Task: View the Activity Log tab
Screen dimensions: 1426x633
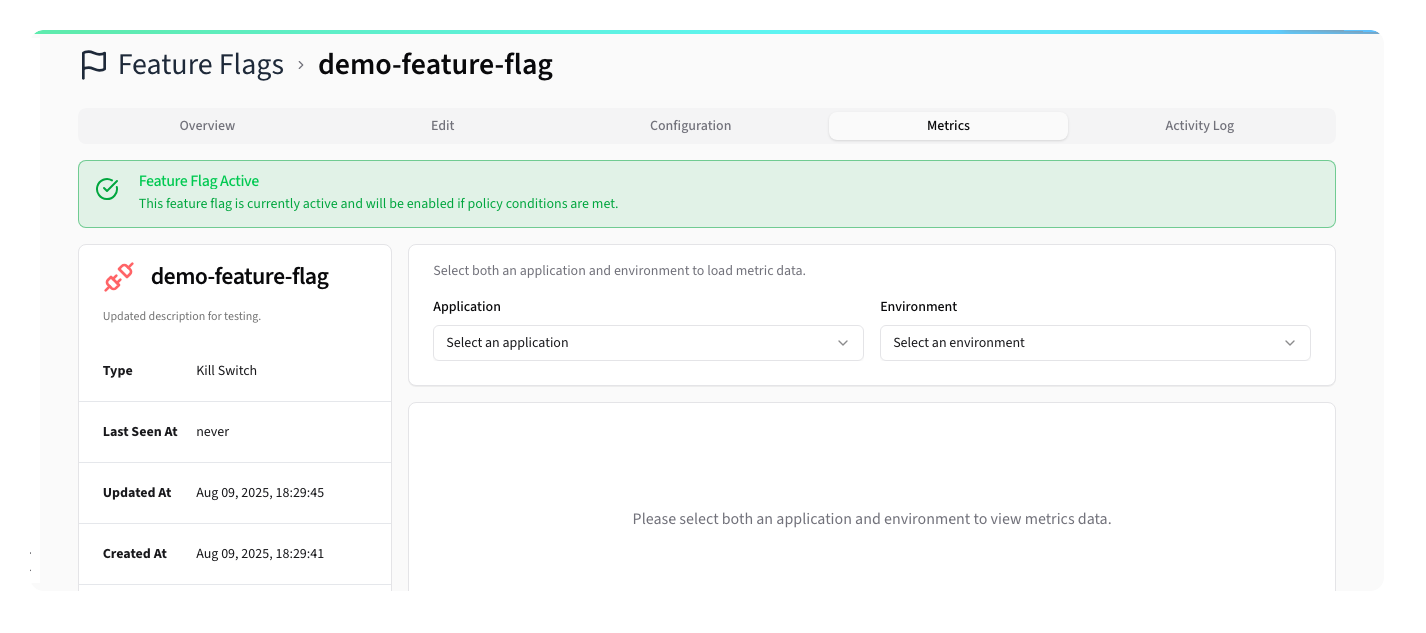Action: (x=1199, y=125)
